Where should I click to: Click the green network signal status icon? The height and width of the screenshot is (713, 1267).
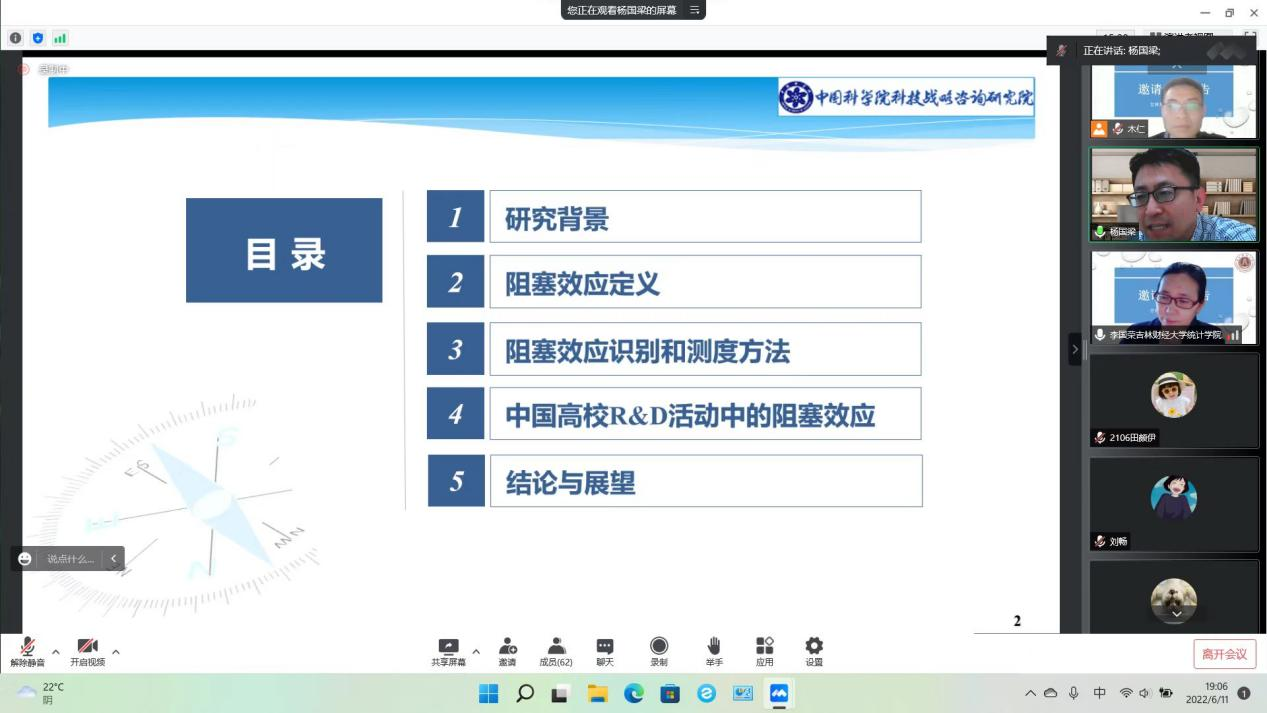(60, 38)
